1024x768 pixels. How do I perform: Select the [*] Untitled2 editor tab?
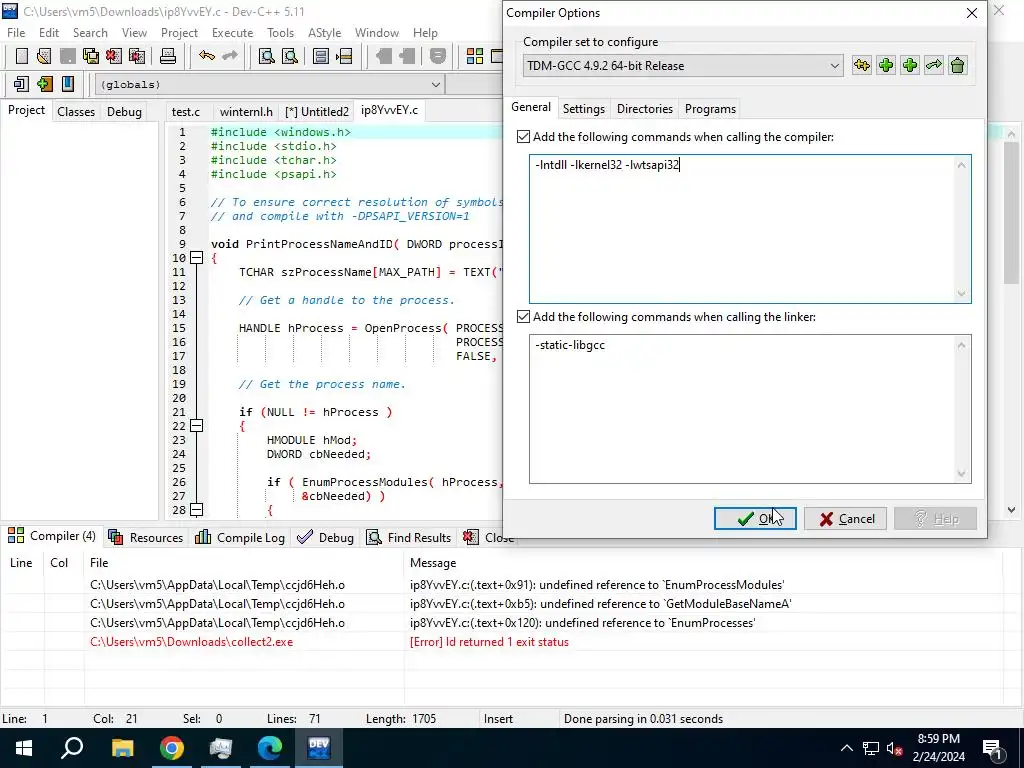coord(317,112)
